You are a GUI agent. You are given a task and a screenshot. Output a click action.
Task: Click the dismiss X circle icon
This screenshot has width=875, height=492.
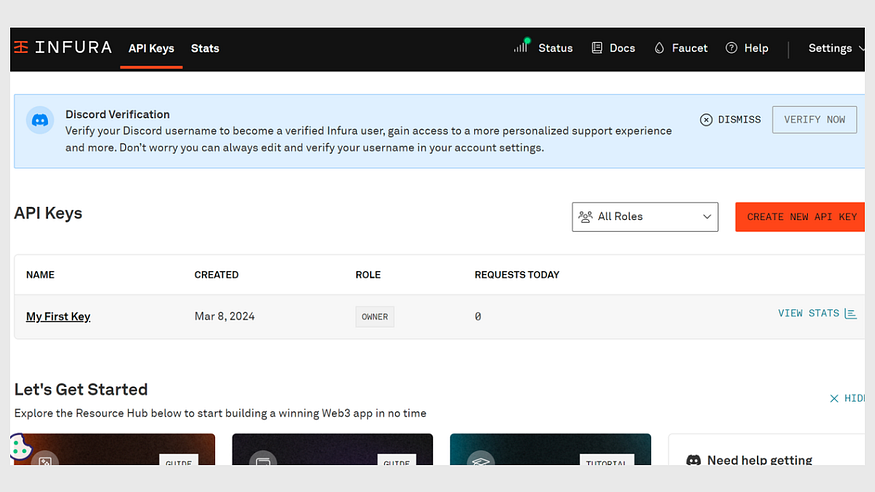coord(706,120)
